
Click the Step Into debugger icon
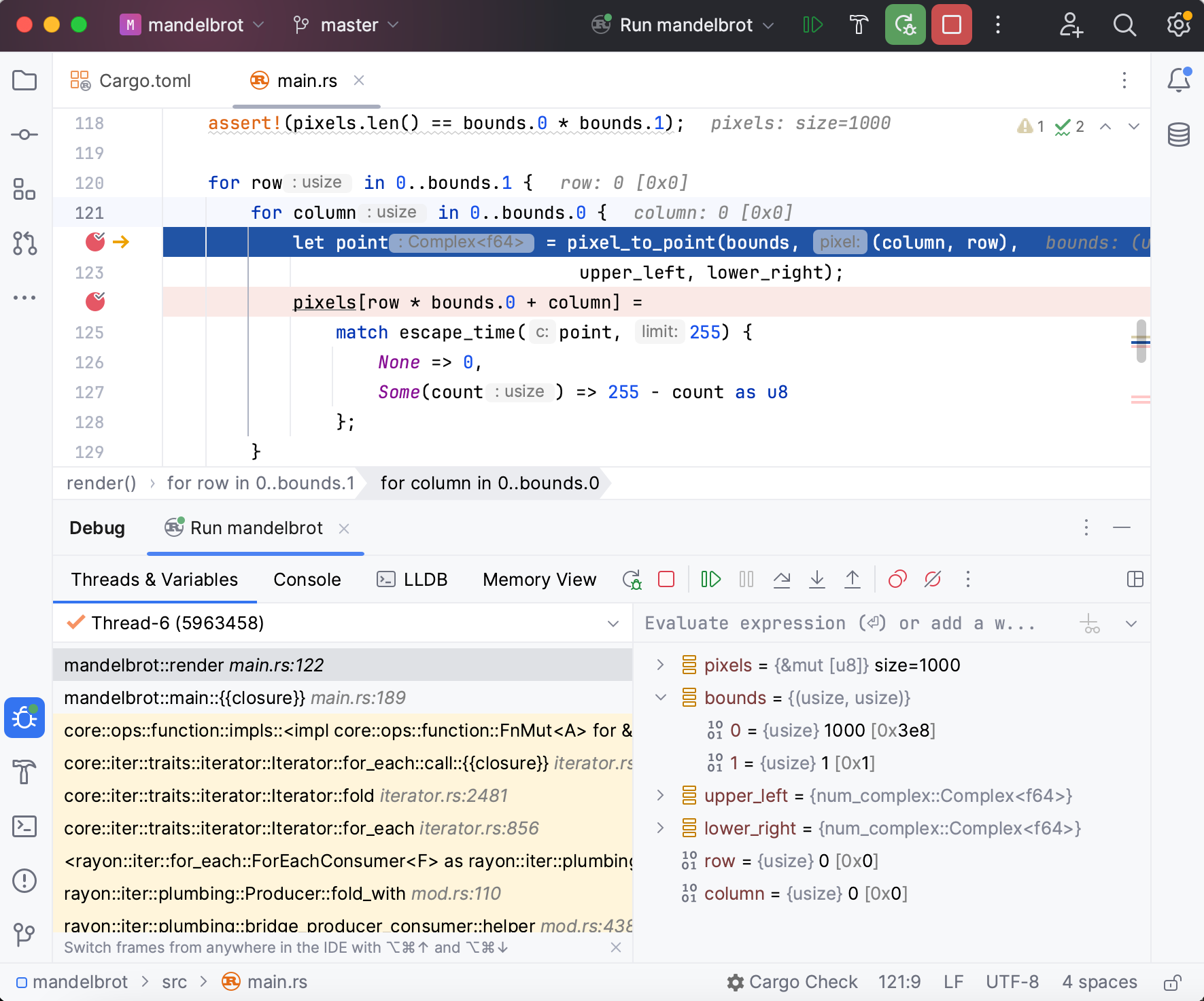[817, 579]
